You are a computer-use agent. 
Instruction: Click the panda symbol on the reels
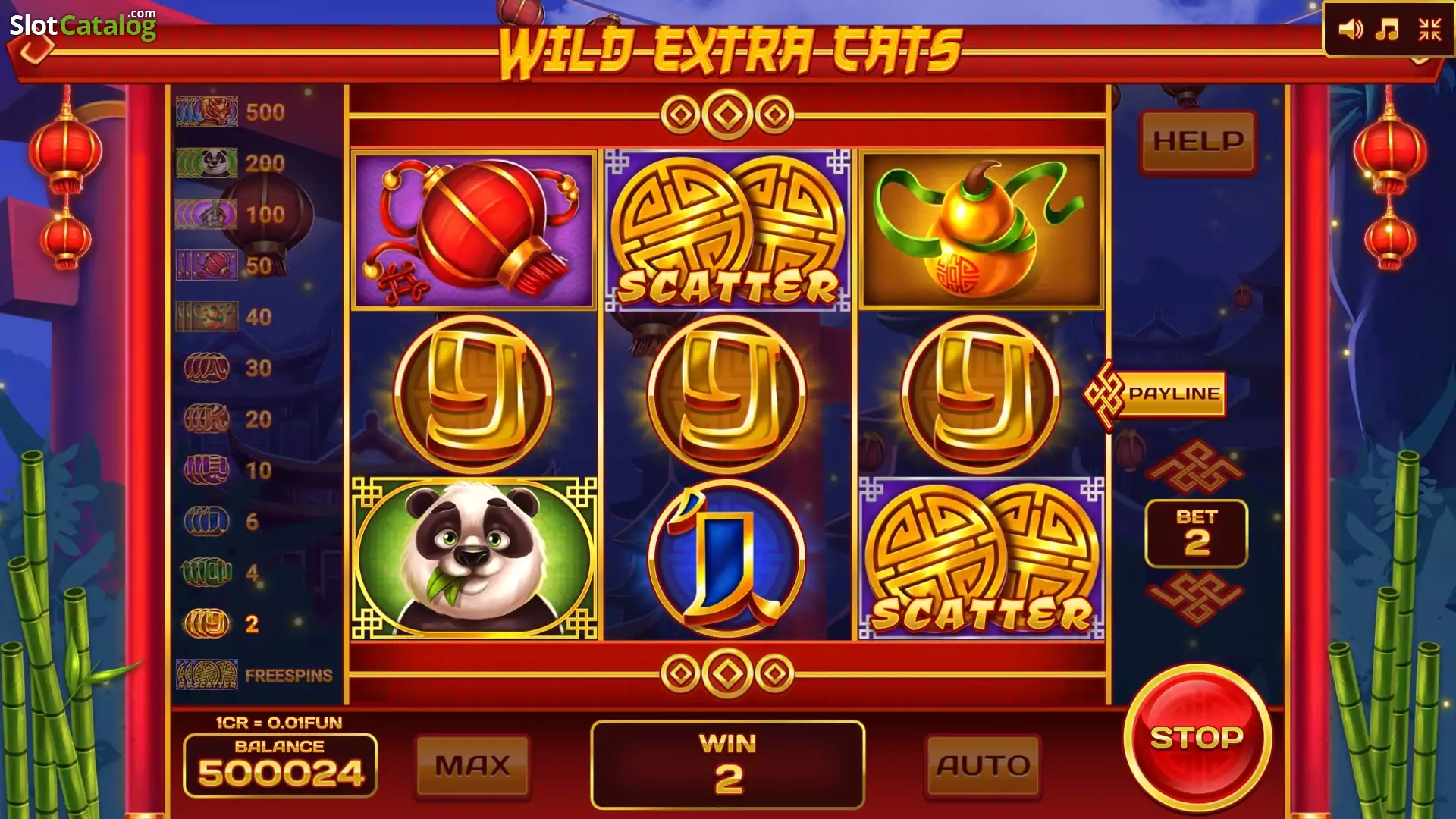click(474, 558)
